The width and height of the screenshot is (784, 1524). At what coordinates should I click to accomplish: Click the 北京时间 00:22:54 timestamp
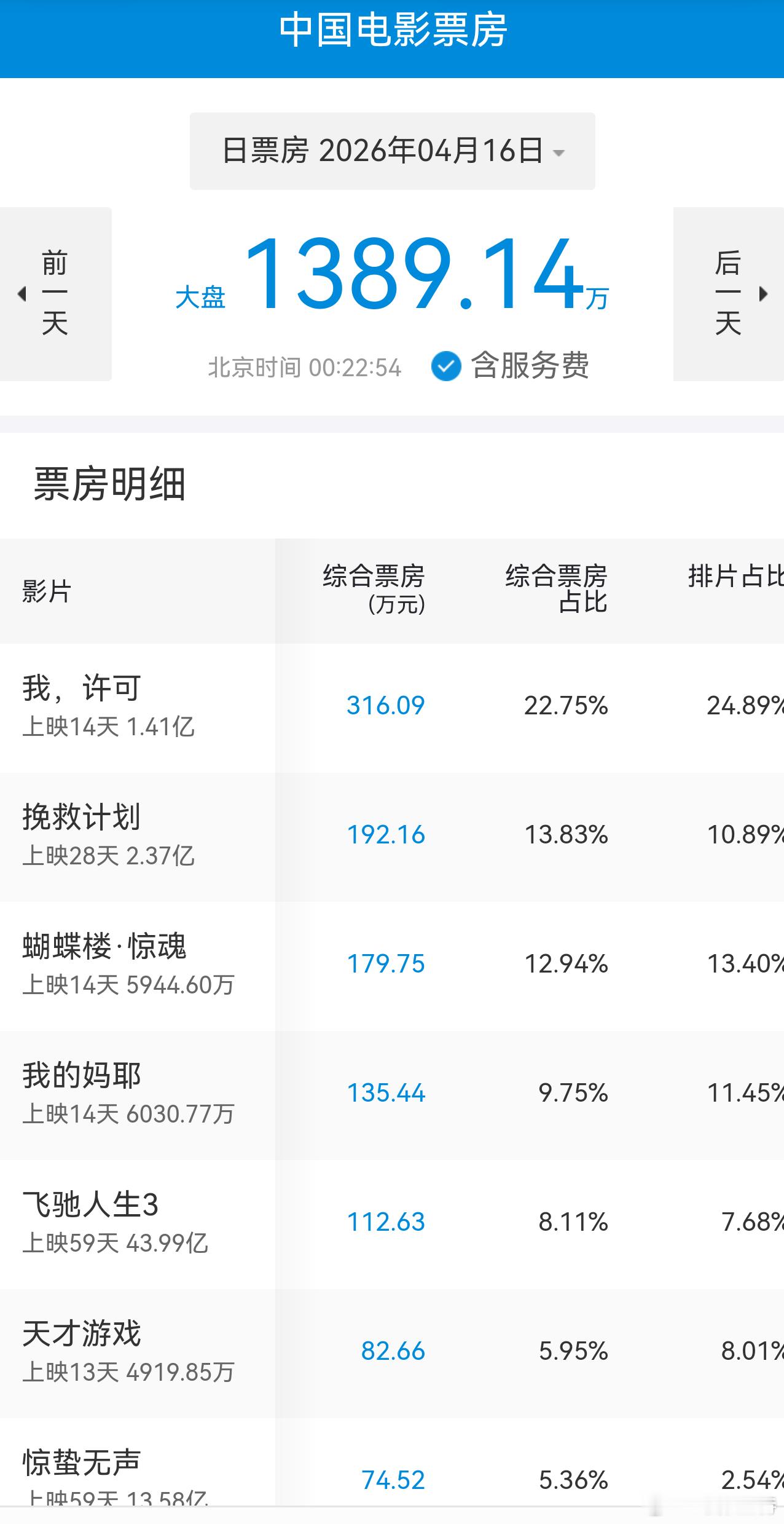click(x=304, y=368)
